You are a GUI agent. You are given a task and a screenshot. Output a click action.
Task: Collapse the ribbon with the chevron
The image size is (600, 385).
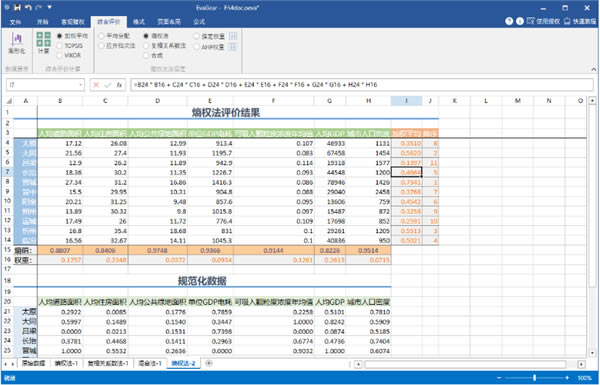[x=593, y=69]
